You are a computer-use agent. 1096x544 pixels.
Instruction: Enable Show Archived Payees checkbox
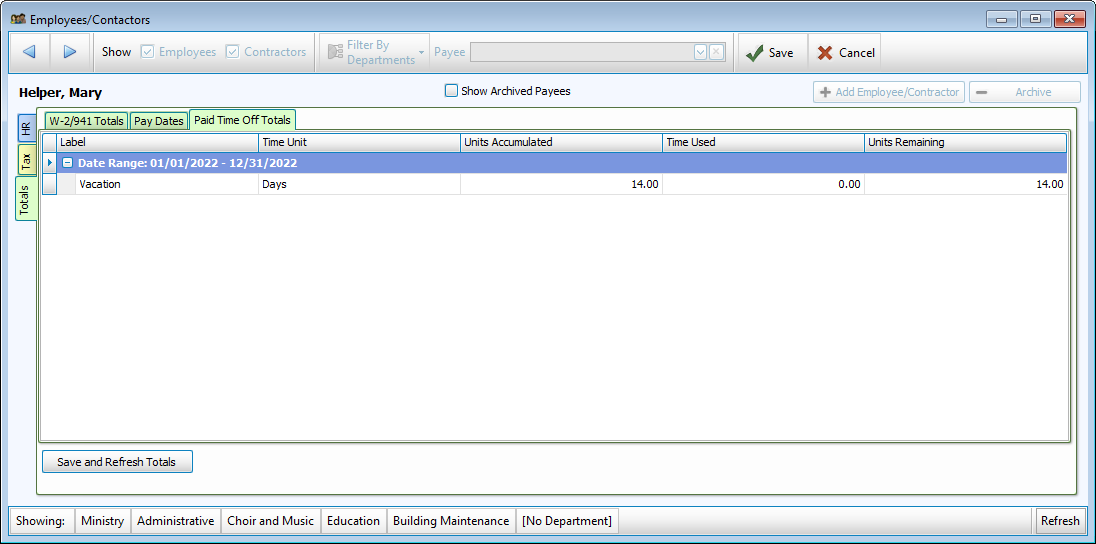pyautogui.click(x=451, y=91)
